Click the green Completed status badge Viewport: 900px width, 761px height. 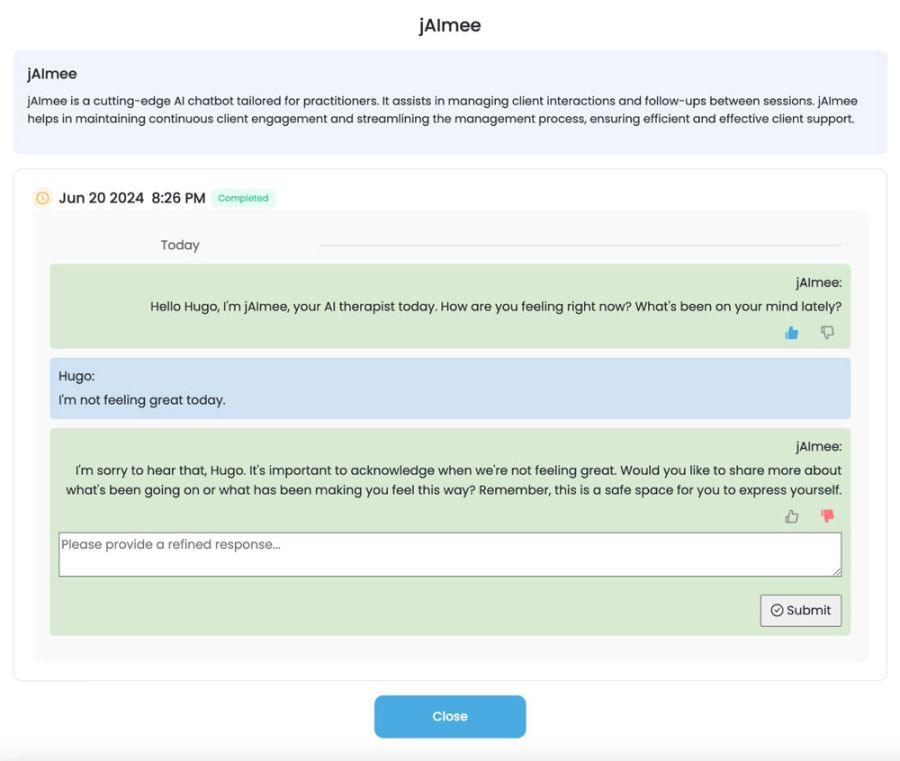tap(243, 198)
